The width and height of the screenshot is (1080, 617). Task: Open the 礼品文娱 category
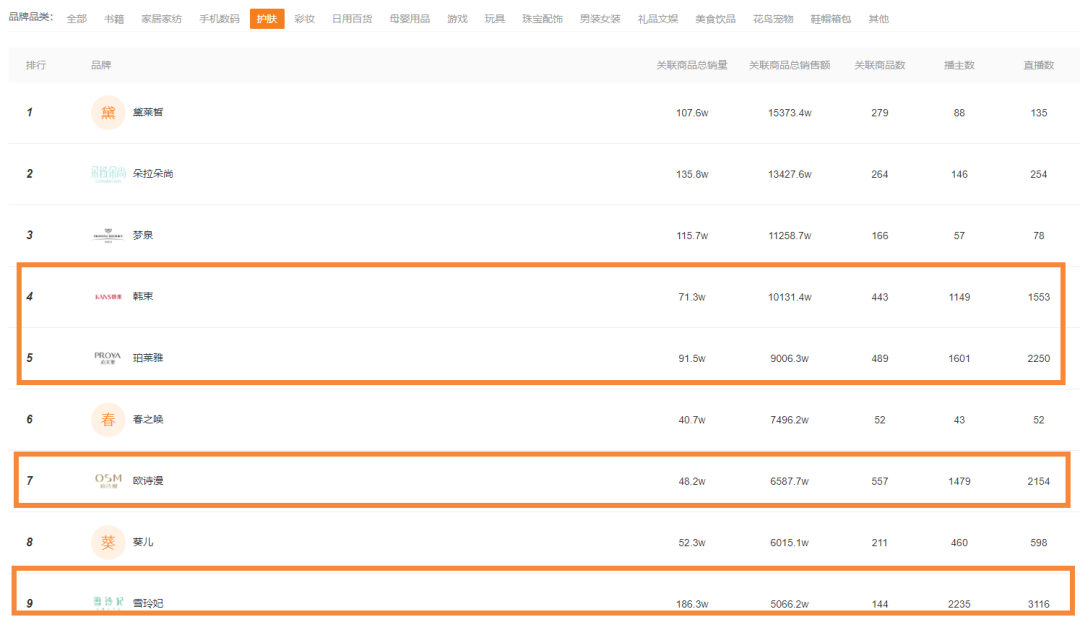tap(658, 19)
